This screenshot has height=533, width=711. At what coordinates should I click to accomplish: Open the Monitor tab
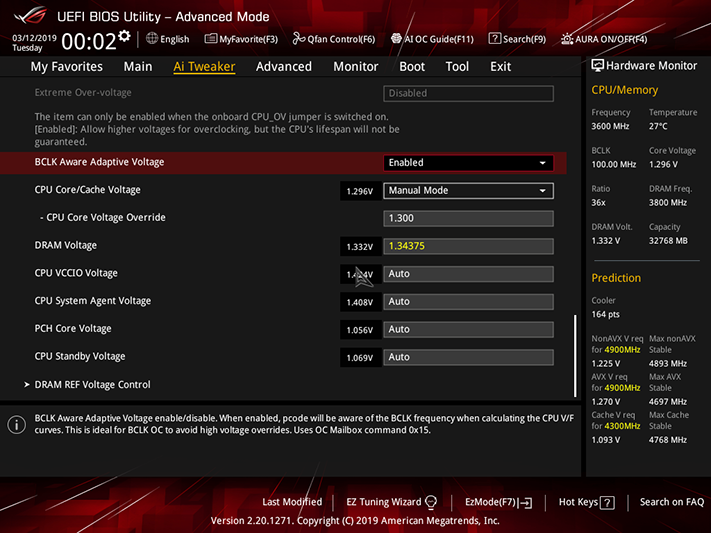(356, 67)
